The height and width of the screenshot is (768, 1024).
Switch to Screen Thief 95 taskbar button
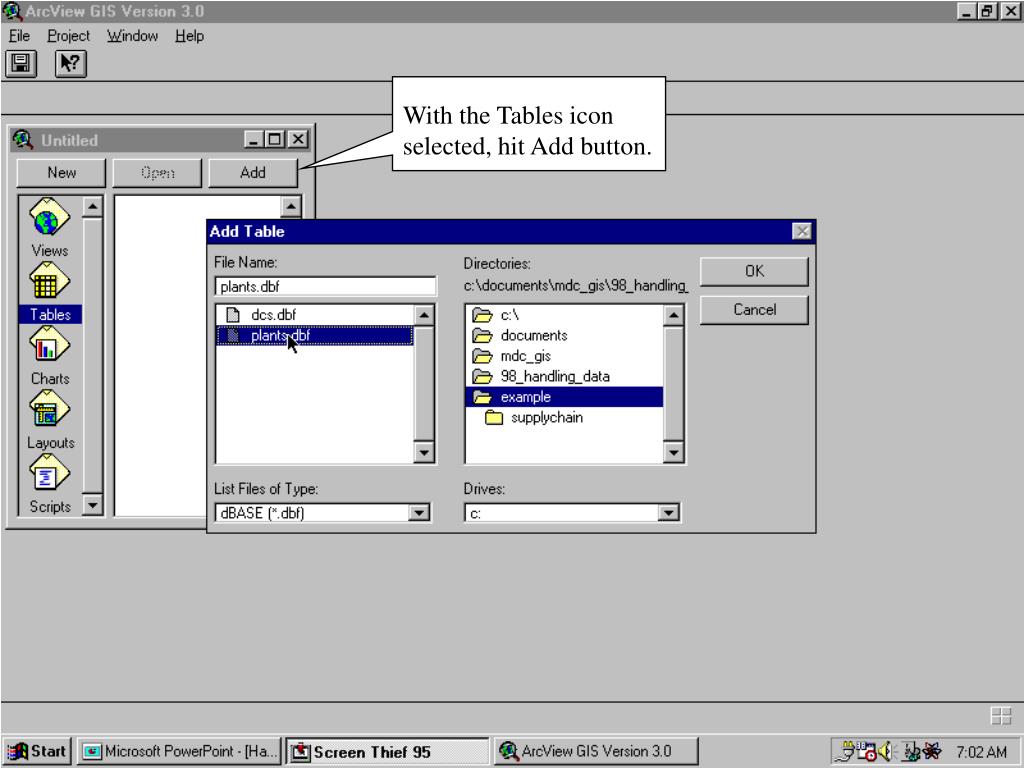point(387,752)
